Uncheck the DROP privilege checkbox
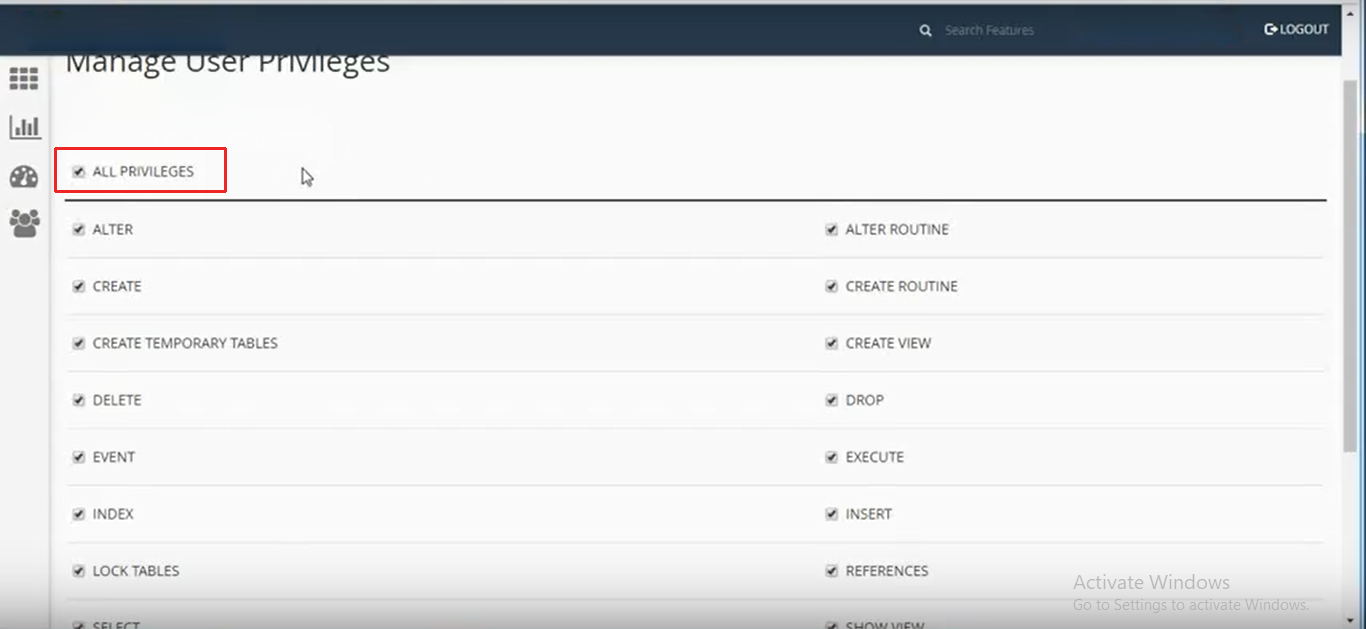 (x=831, y=401)
